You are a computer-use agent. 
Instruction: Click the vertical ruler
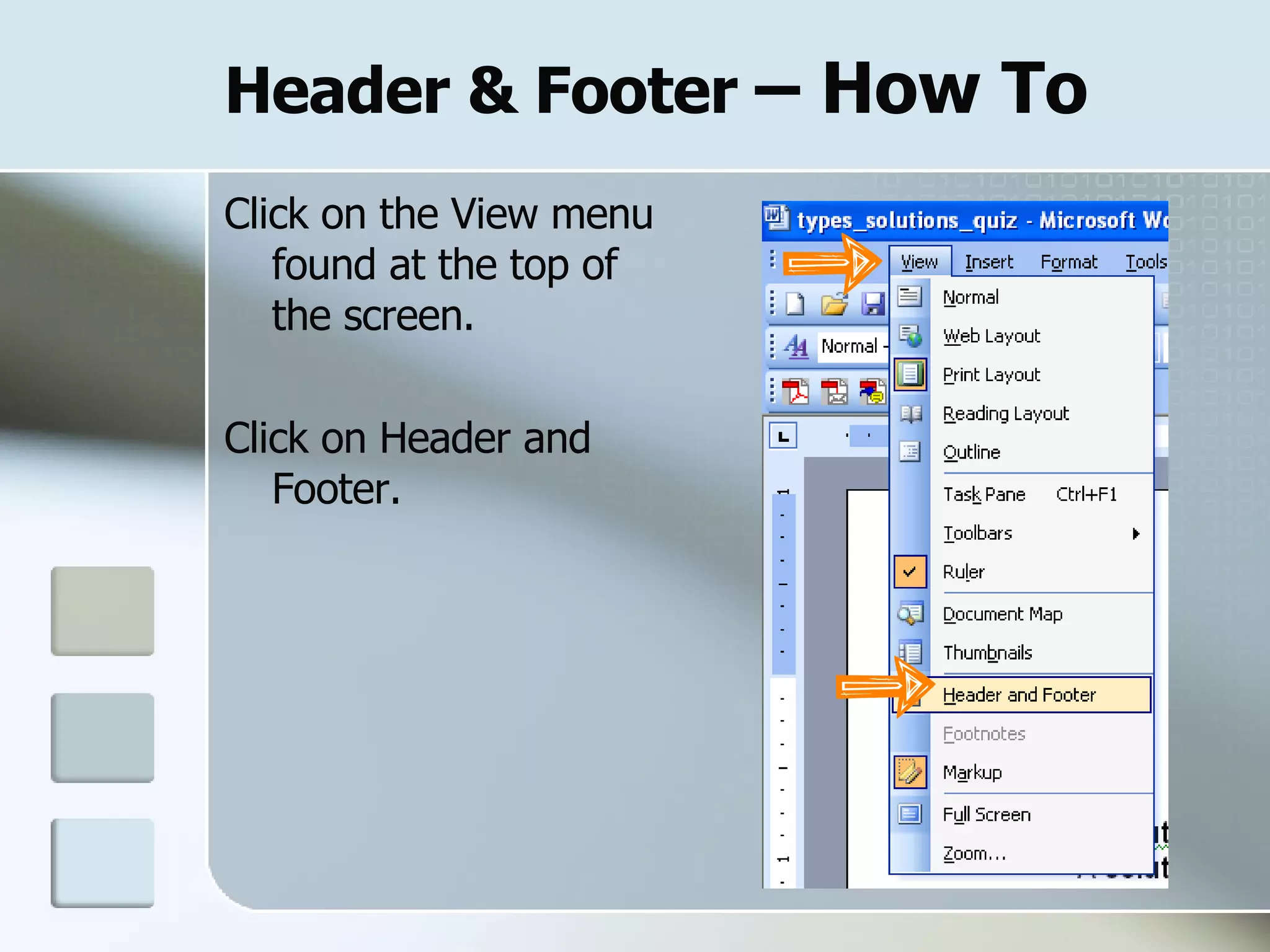783,688
